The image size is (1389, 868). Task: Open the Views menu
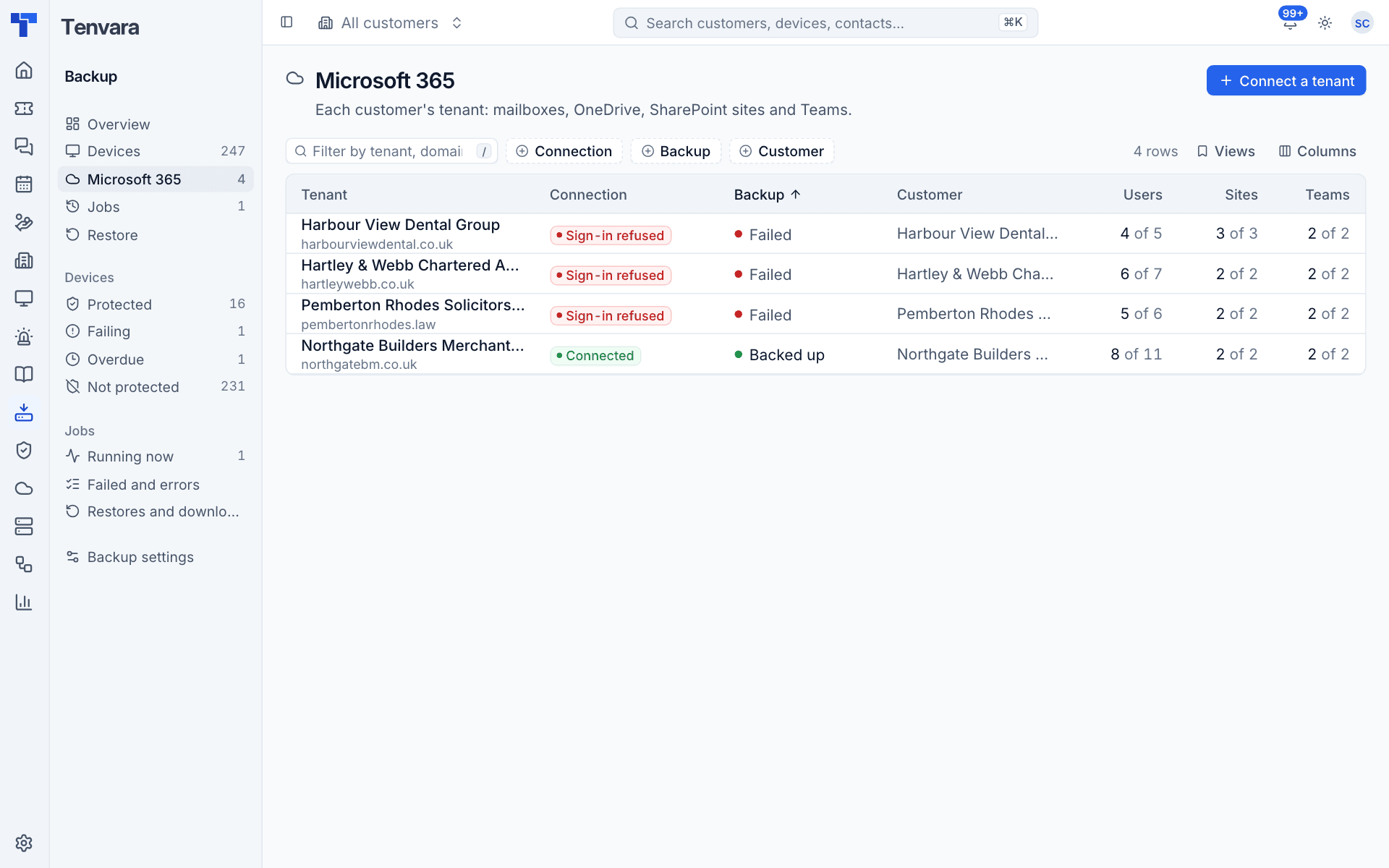tap(1226, 151)
